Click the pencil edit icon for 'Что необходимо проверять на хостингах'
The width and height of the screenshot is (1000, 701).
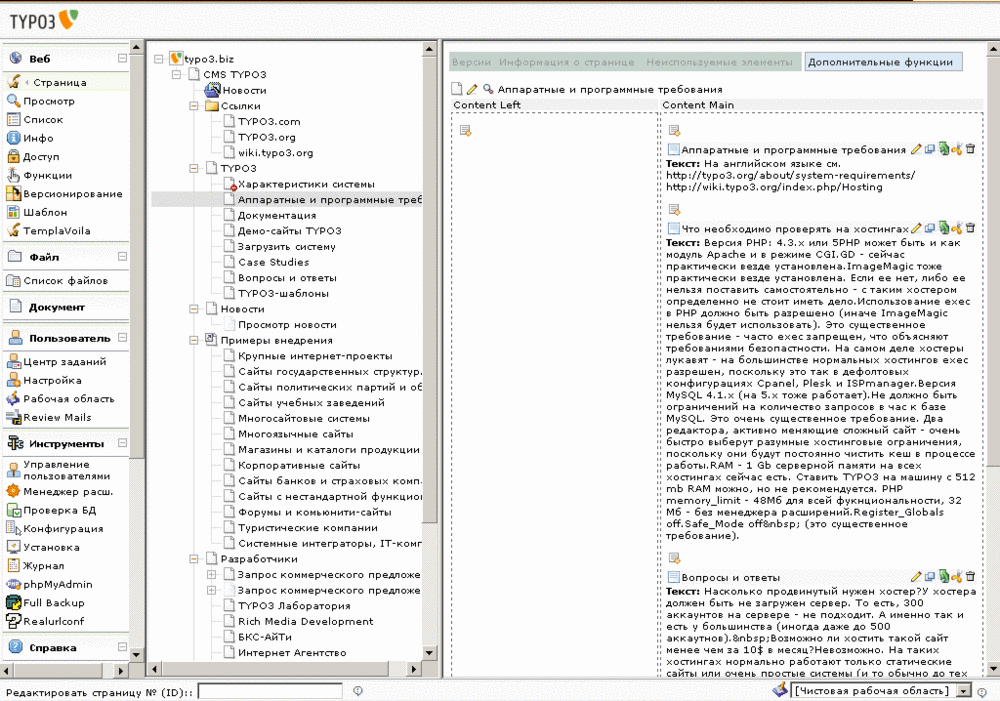[x=916, y=228]
